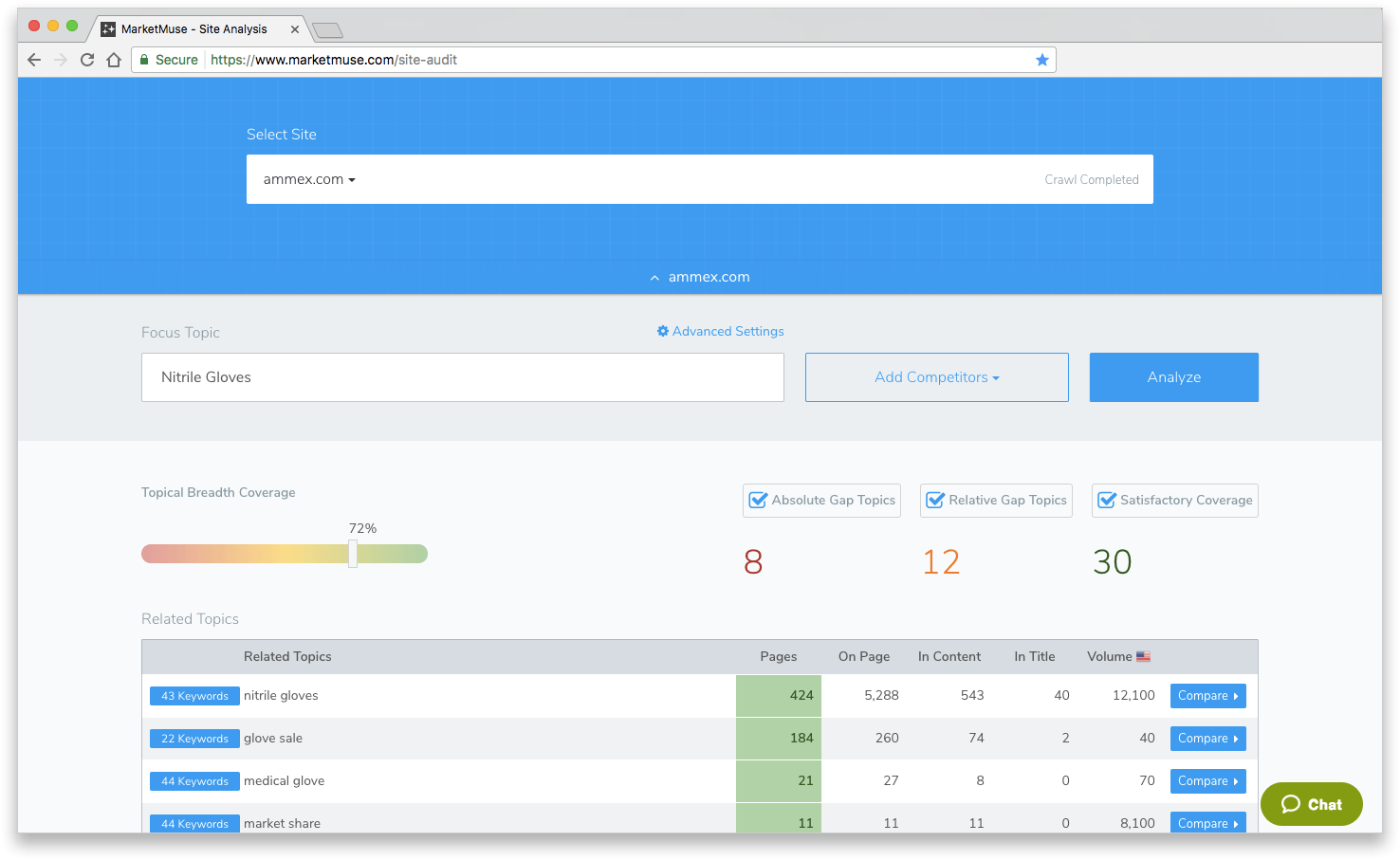Click the MarketMuse tab favicon
This screenshot has height=860, width=1400.
click(x=108, y=29)
